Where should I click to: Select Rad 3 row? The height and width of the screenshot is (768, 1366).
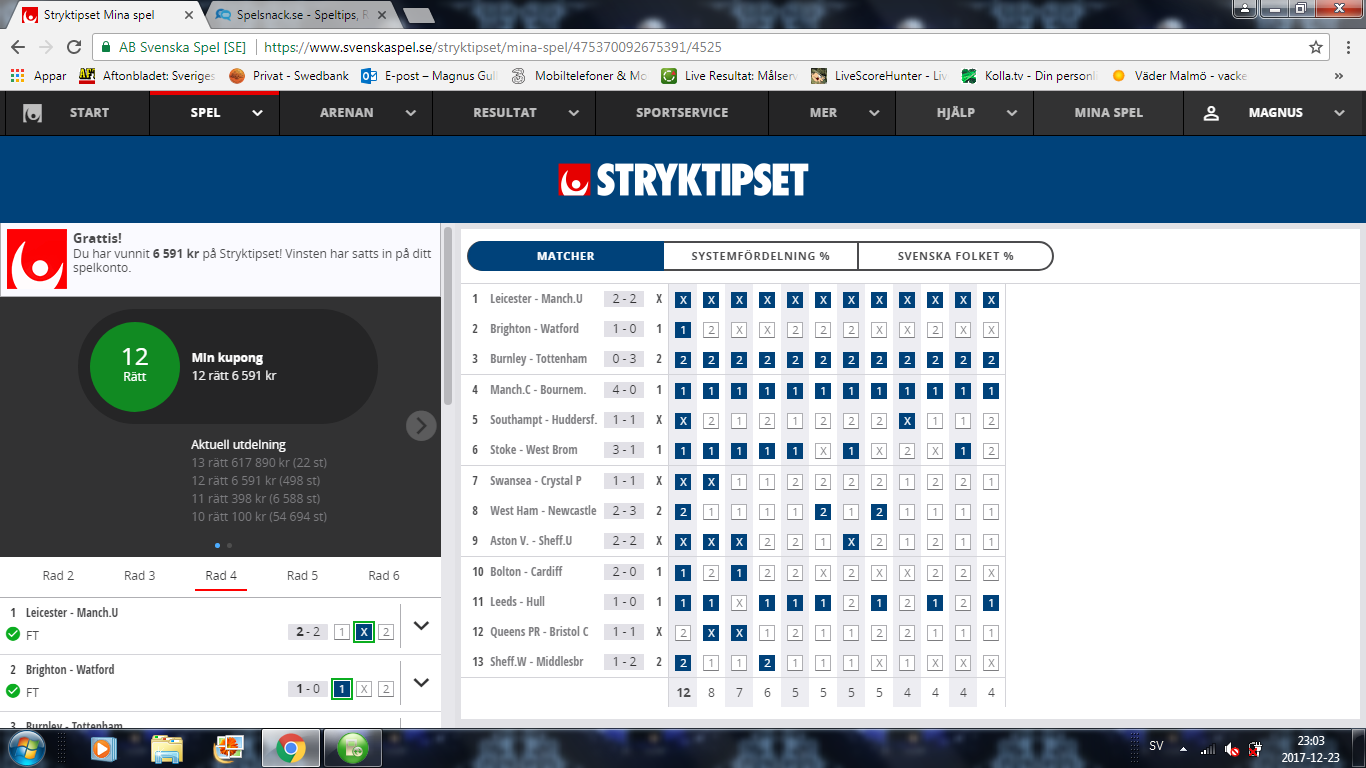(139, 575)
